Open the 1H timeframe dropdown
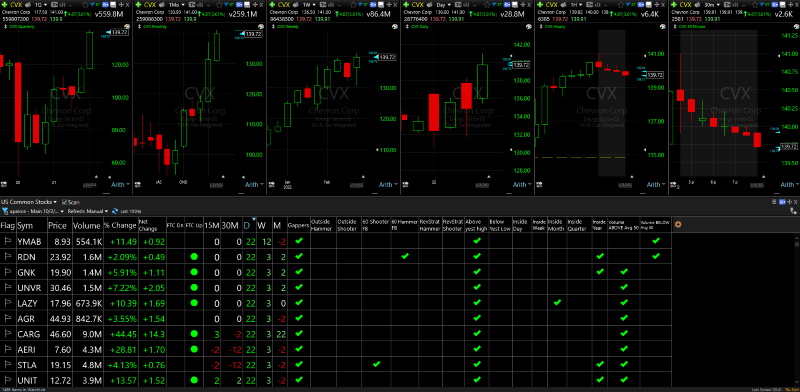 [x=576, y=5]
